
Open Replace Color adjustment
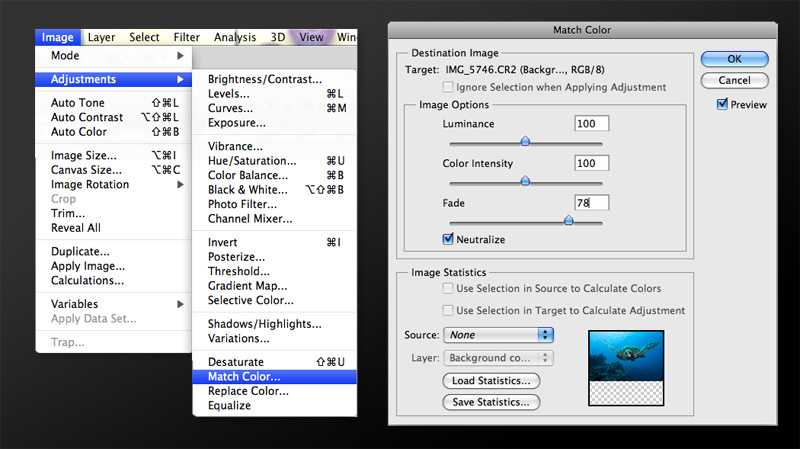pos(274,391)
